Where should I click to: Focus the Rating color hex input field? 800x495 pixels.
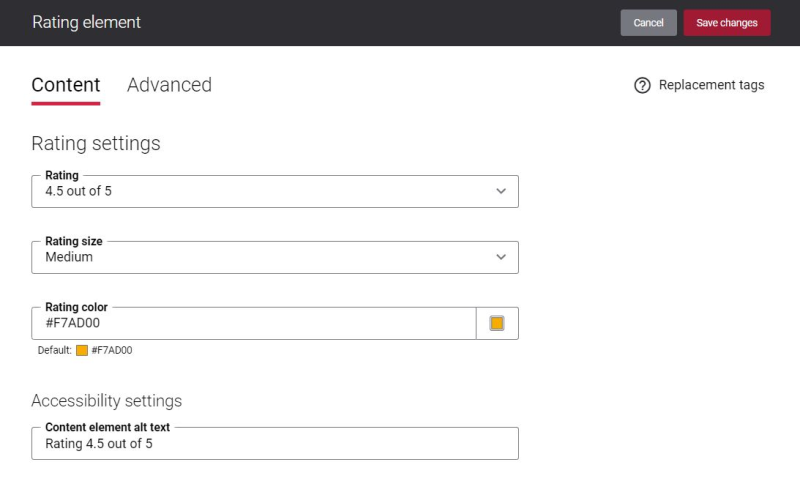[x=254, y=323]
